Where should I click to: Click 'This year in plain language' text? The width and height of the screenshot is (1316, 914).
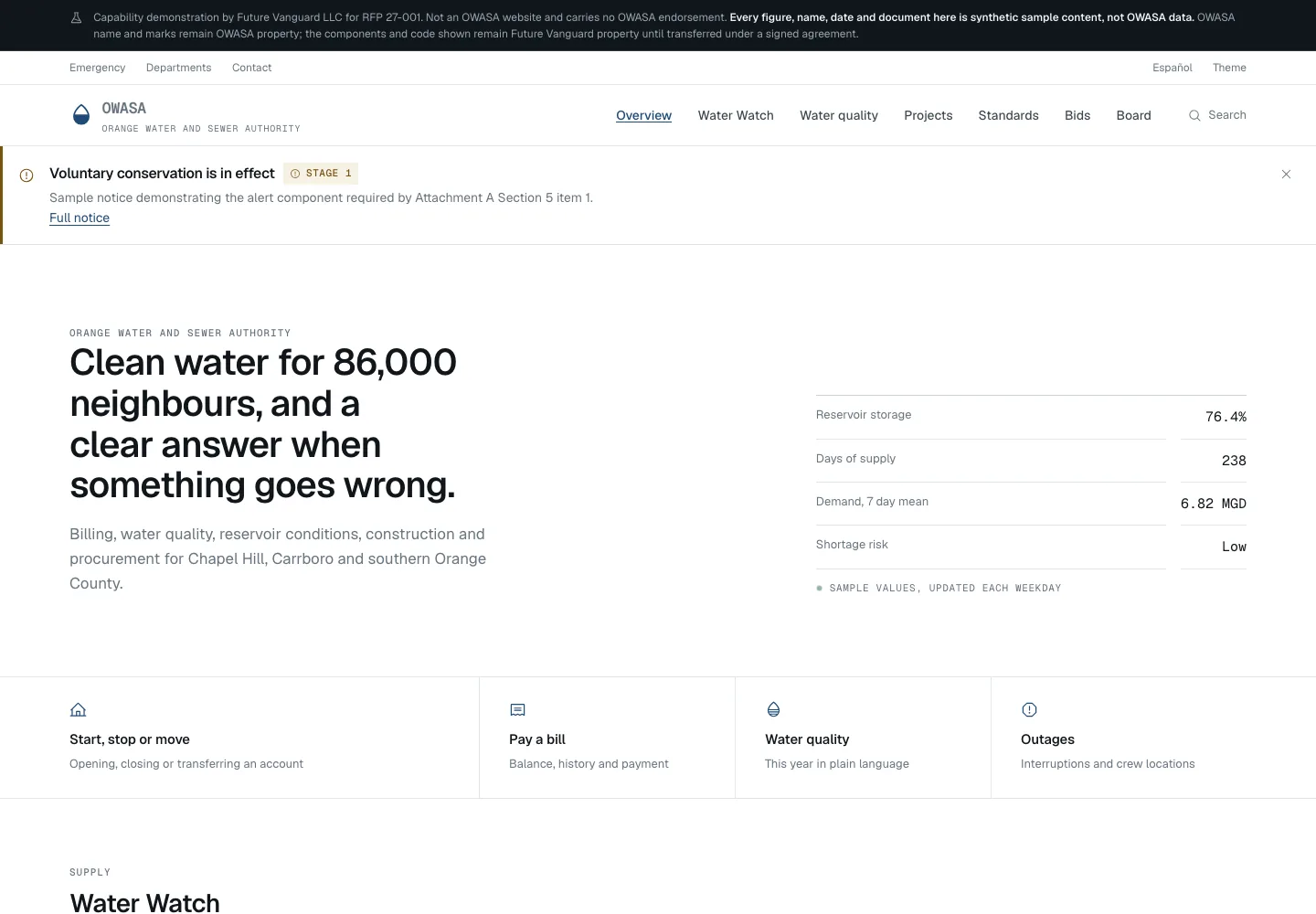[837, 764]
